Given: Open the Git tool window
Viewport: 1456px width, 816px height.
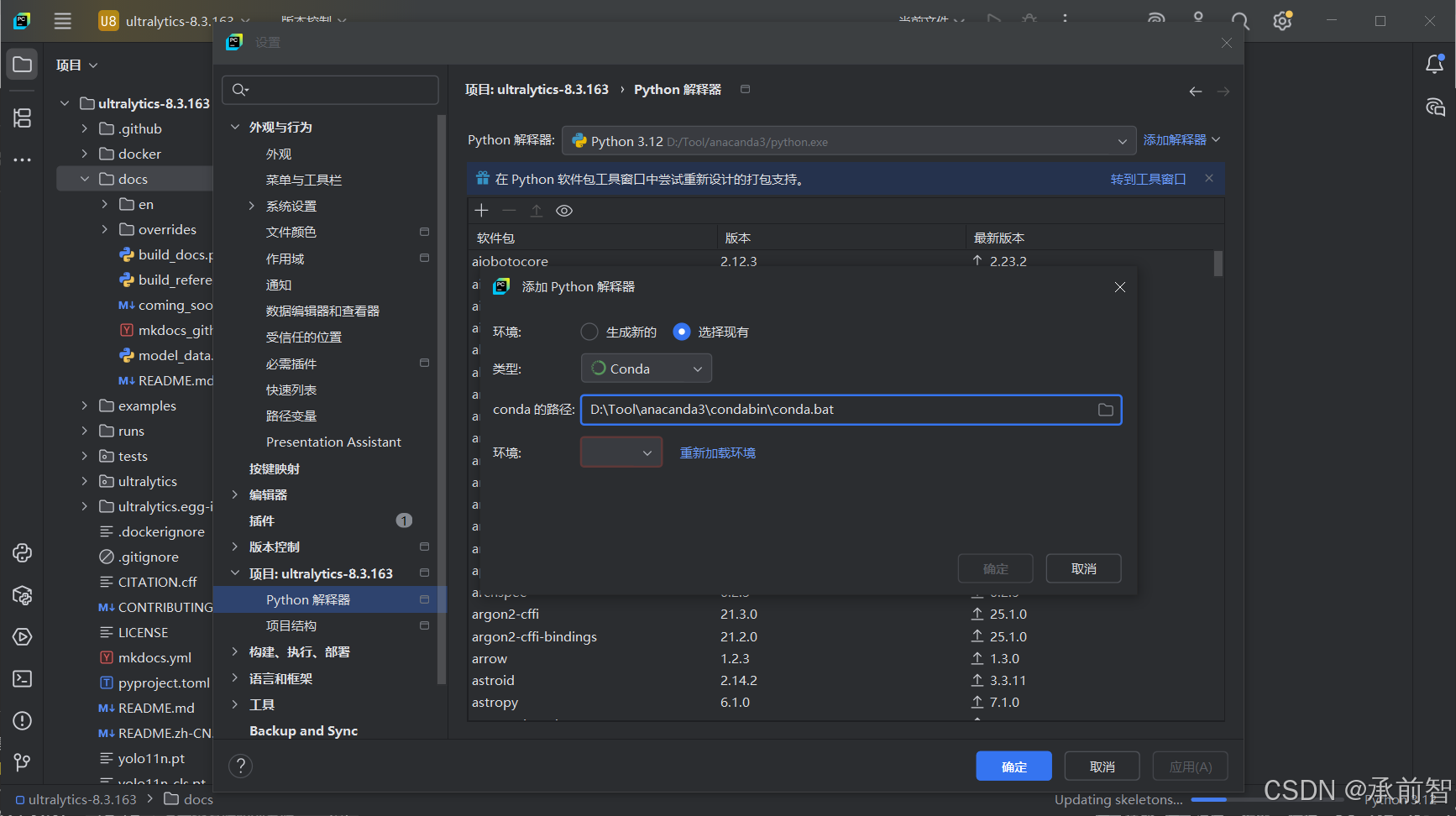Looking at the screenshot, I should pos(23,762).
